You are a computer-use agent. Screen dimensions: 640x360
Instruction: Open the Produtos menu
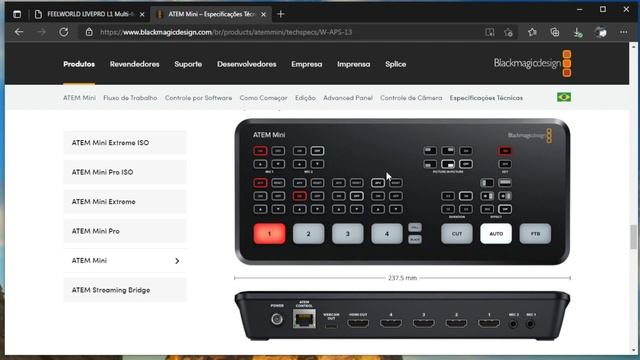[79, 64]
